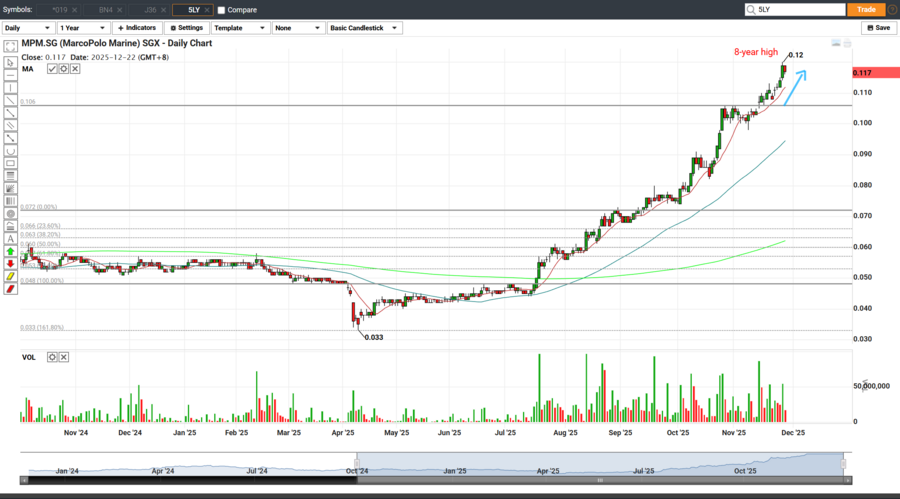Select the red eraser tool
The image size is (900, 499).
[10, 288]
